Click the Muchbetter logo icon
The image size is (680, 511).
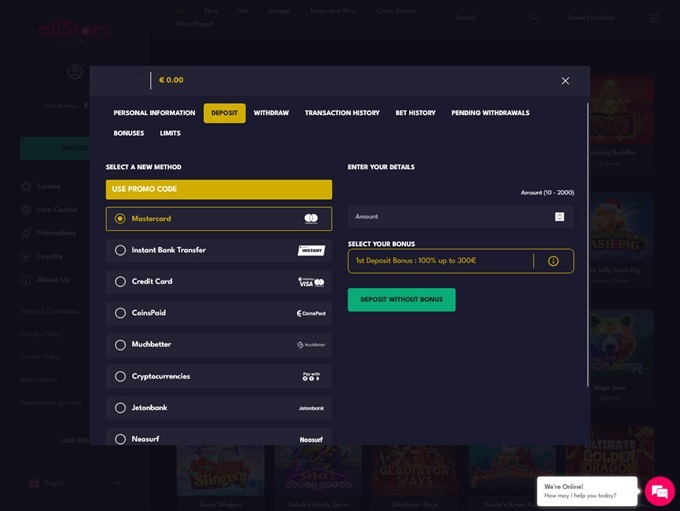pos(311,345)
